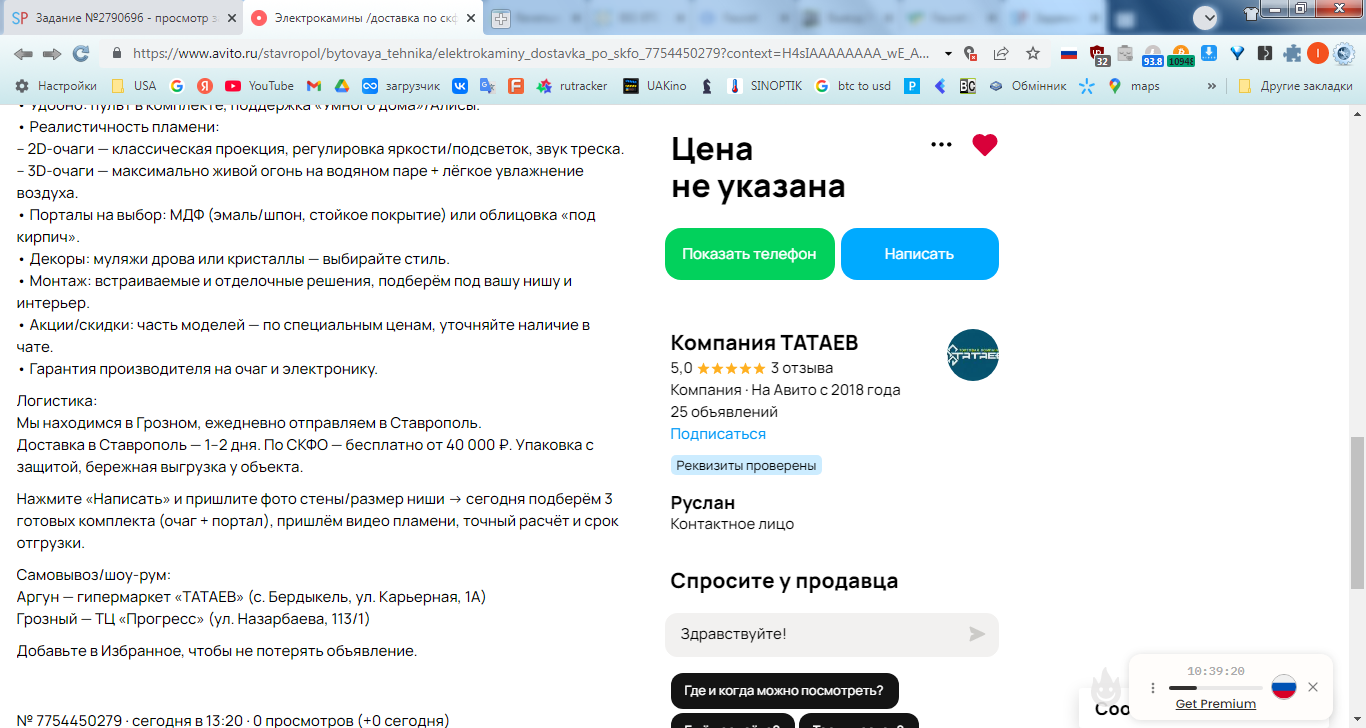Open the site lock information icon

(x=117, y=53)
